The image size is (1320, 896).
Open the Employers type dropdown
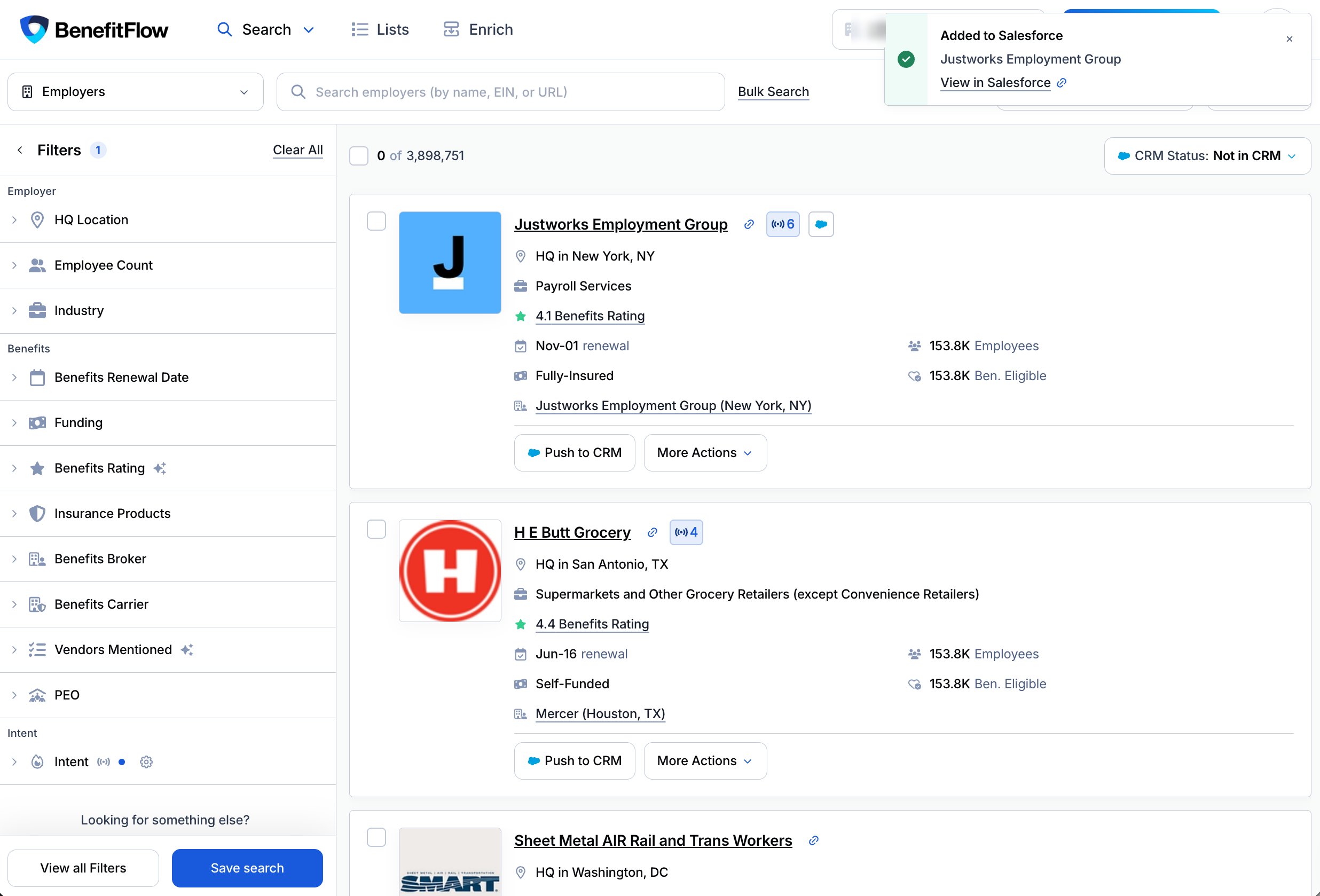pos(135,92)
